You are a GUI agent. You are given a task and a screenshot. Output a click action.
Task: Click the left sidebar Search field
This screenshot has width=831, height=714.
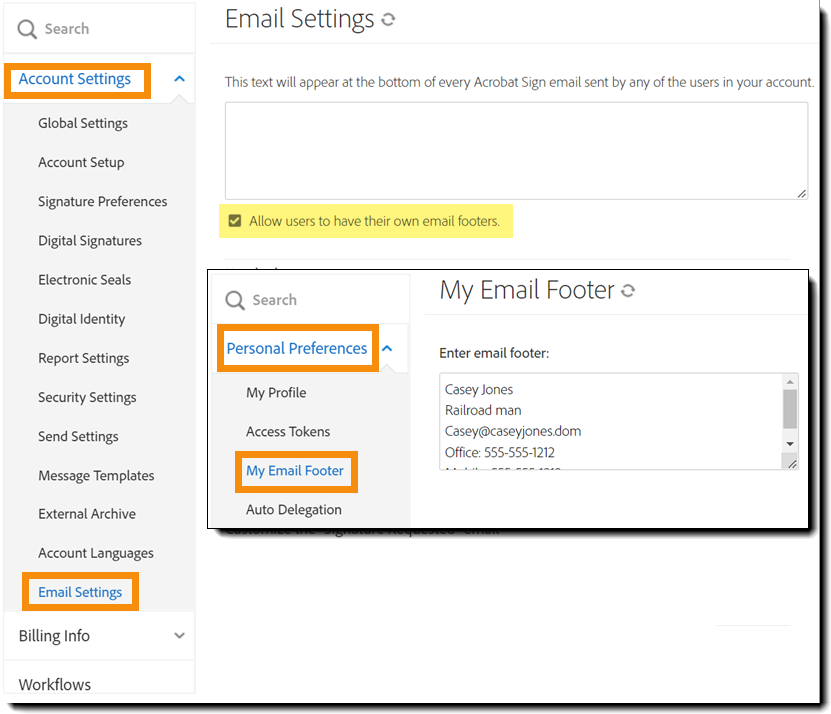[99, 29]
